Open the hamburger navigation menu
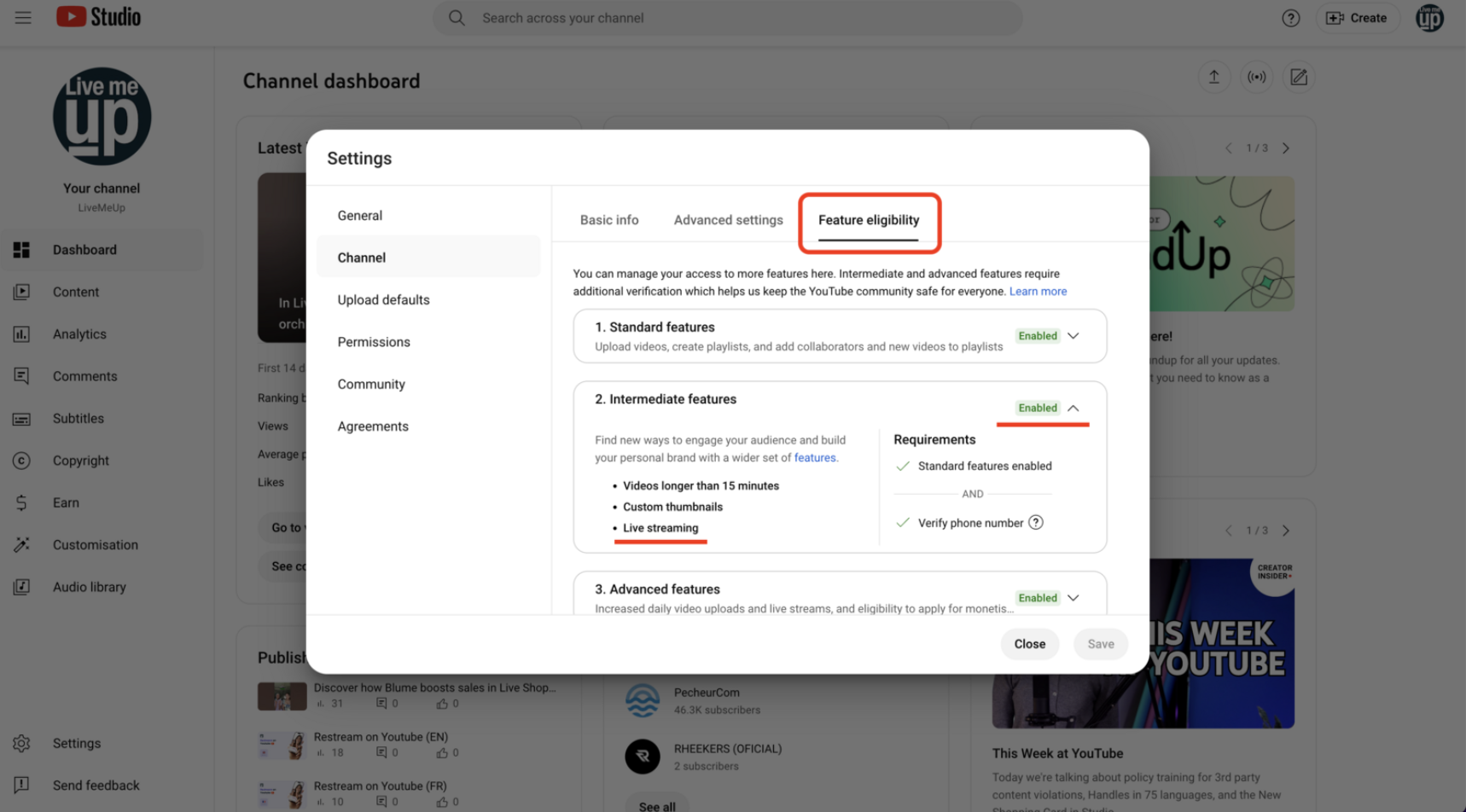This screenshot has width=1466, height=812. (23, 18)
